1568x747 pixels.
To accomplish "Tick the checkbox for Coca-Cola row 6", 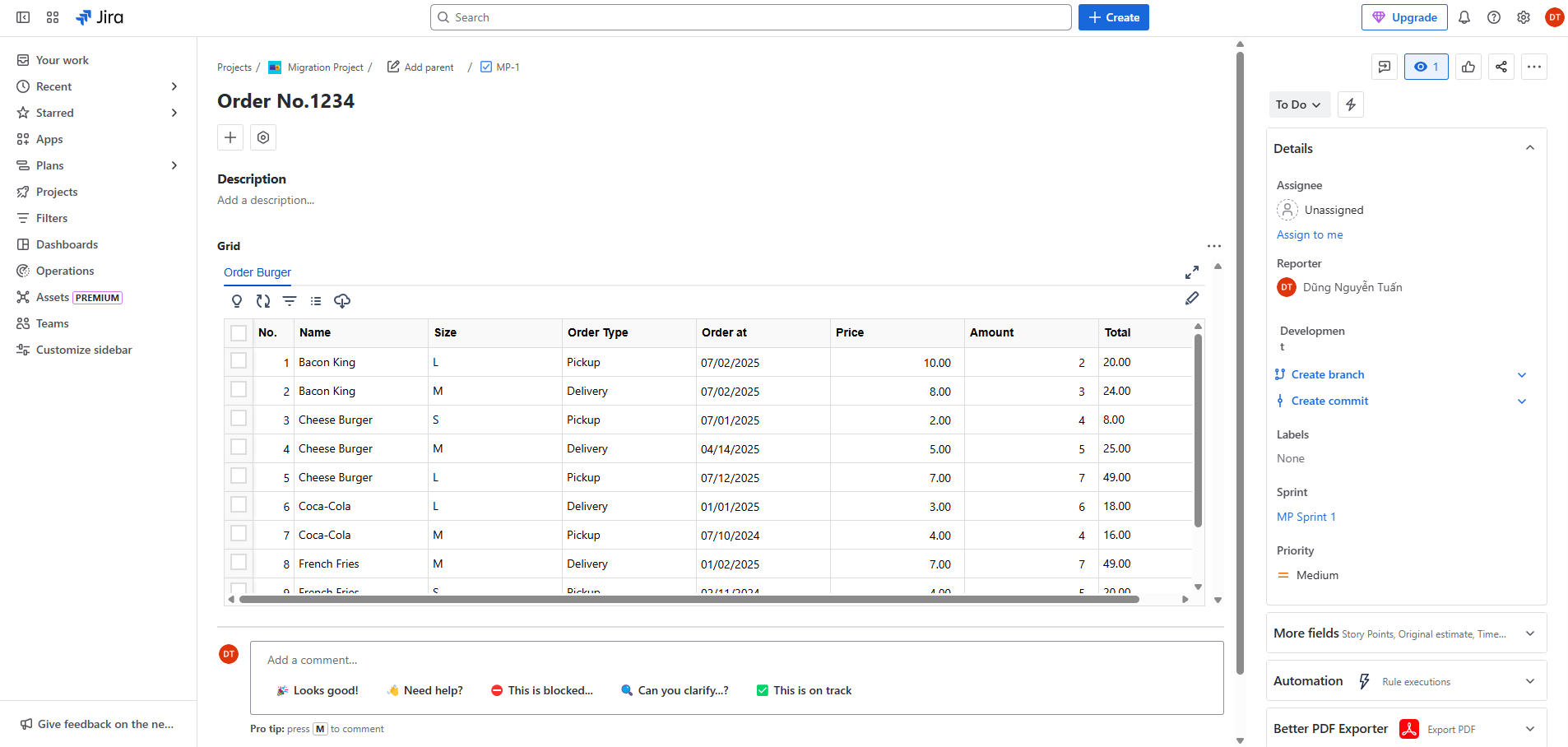I will [x=239, y=505].
